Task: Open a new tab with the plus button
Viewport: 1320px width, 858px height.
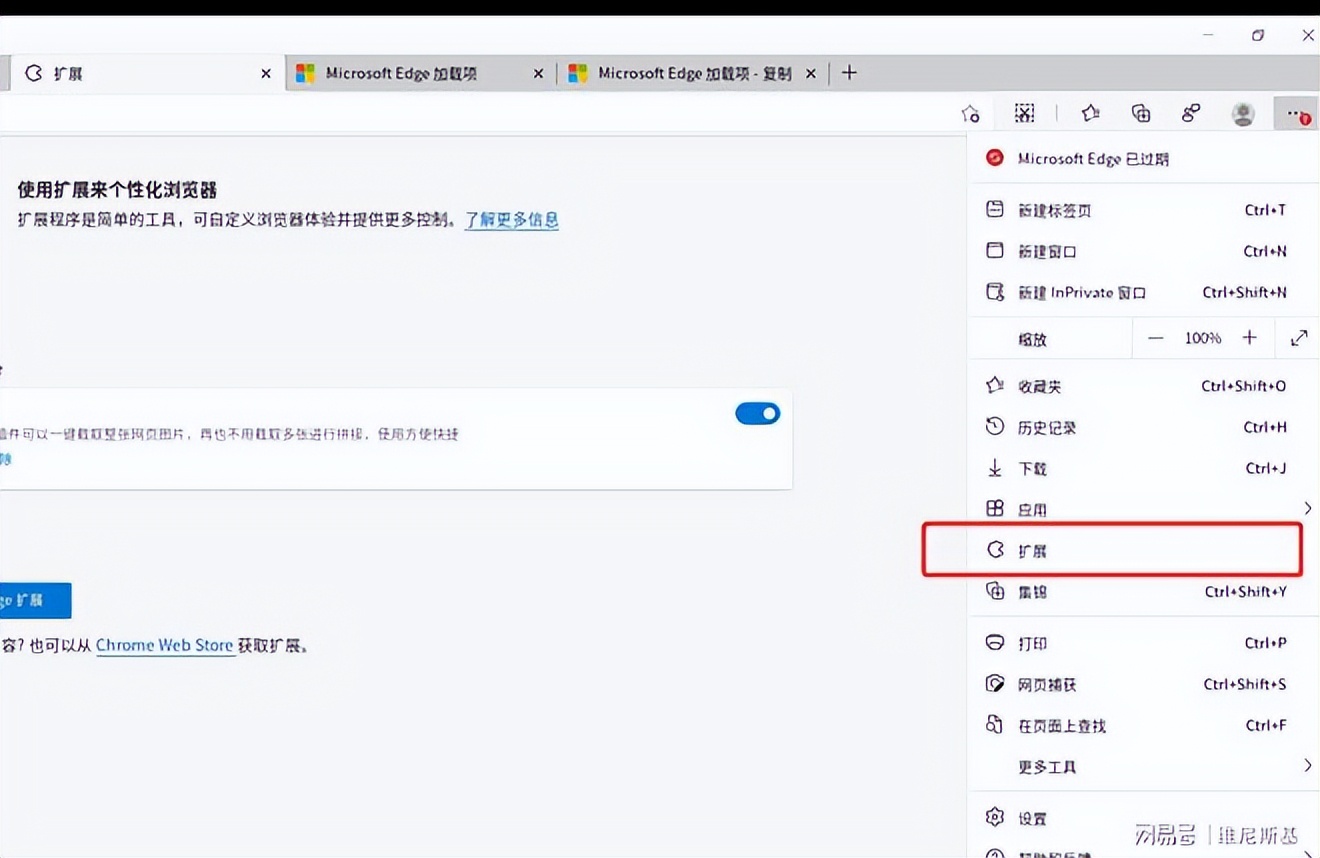Action: pos(849,72)
